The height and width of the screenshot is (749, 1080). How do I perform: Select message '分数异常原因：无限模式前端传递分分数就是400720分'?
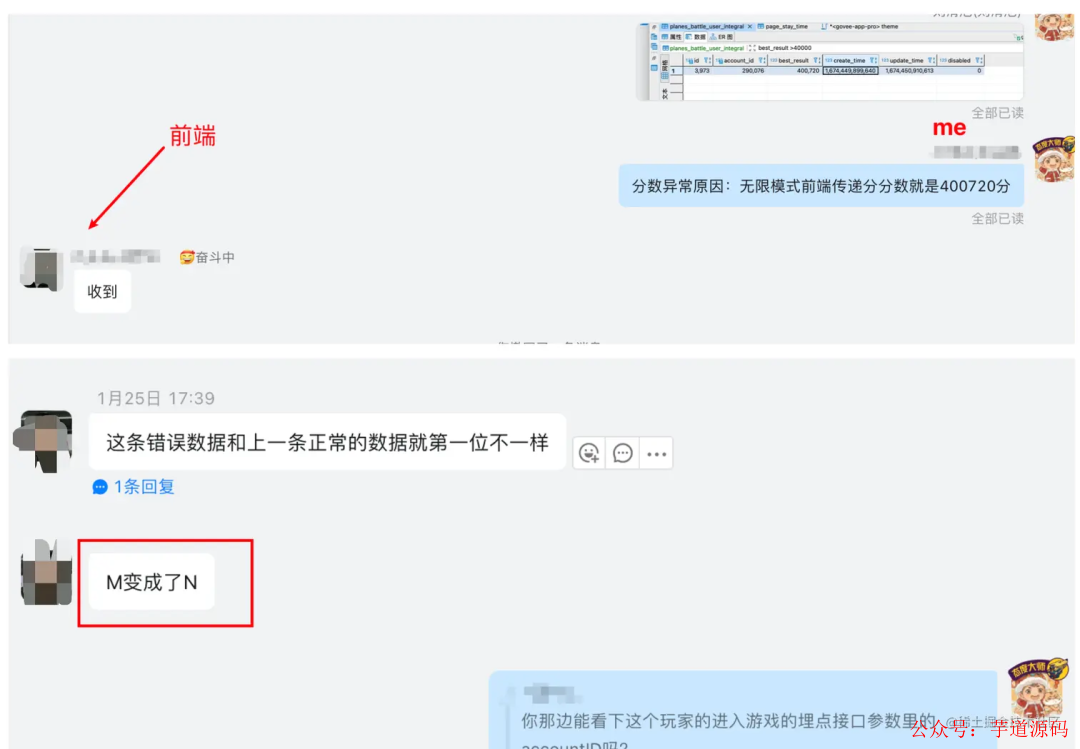pos(821,186)
